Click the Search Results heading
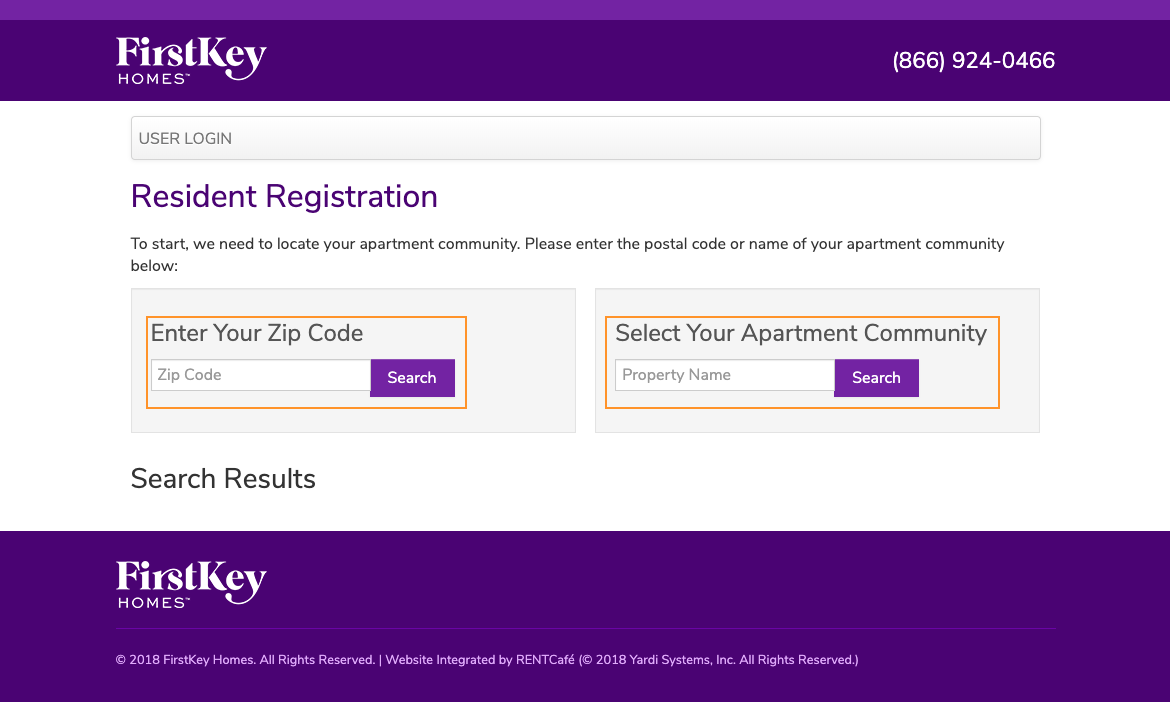This screenshot has height=703, width=1170. point(223,479)
